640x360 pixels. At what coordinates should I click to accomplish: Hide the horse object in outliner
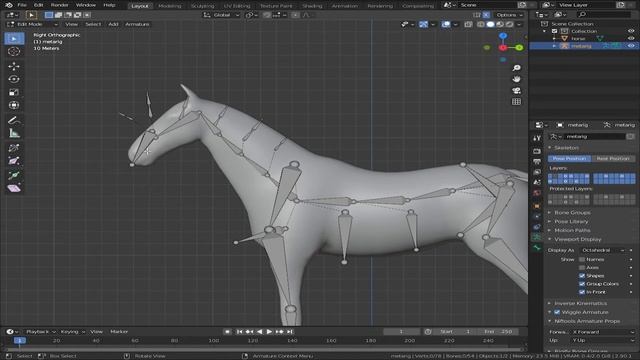point(631,38)
